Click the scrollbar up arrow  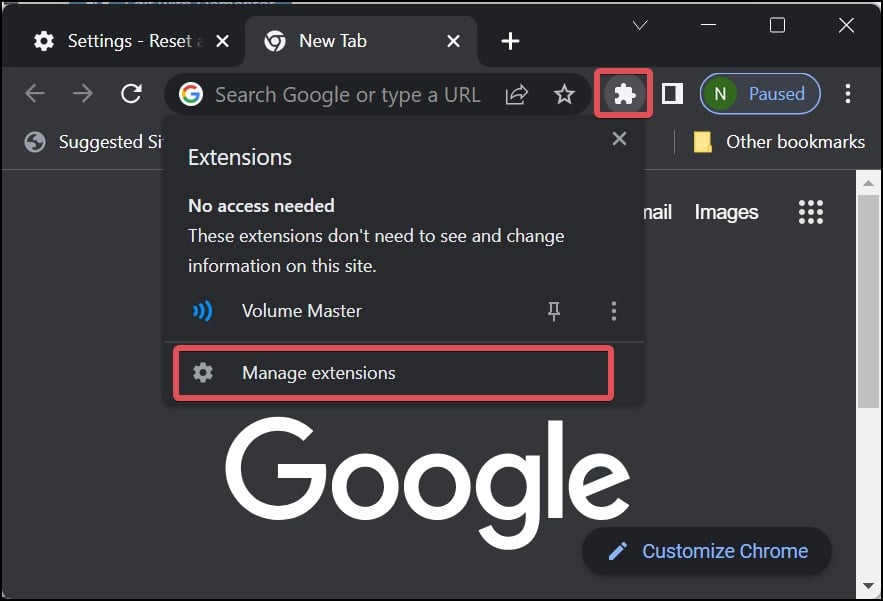pos(868,183)
